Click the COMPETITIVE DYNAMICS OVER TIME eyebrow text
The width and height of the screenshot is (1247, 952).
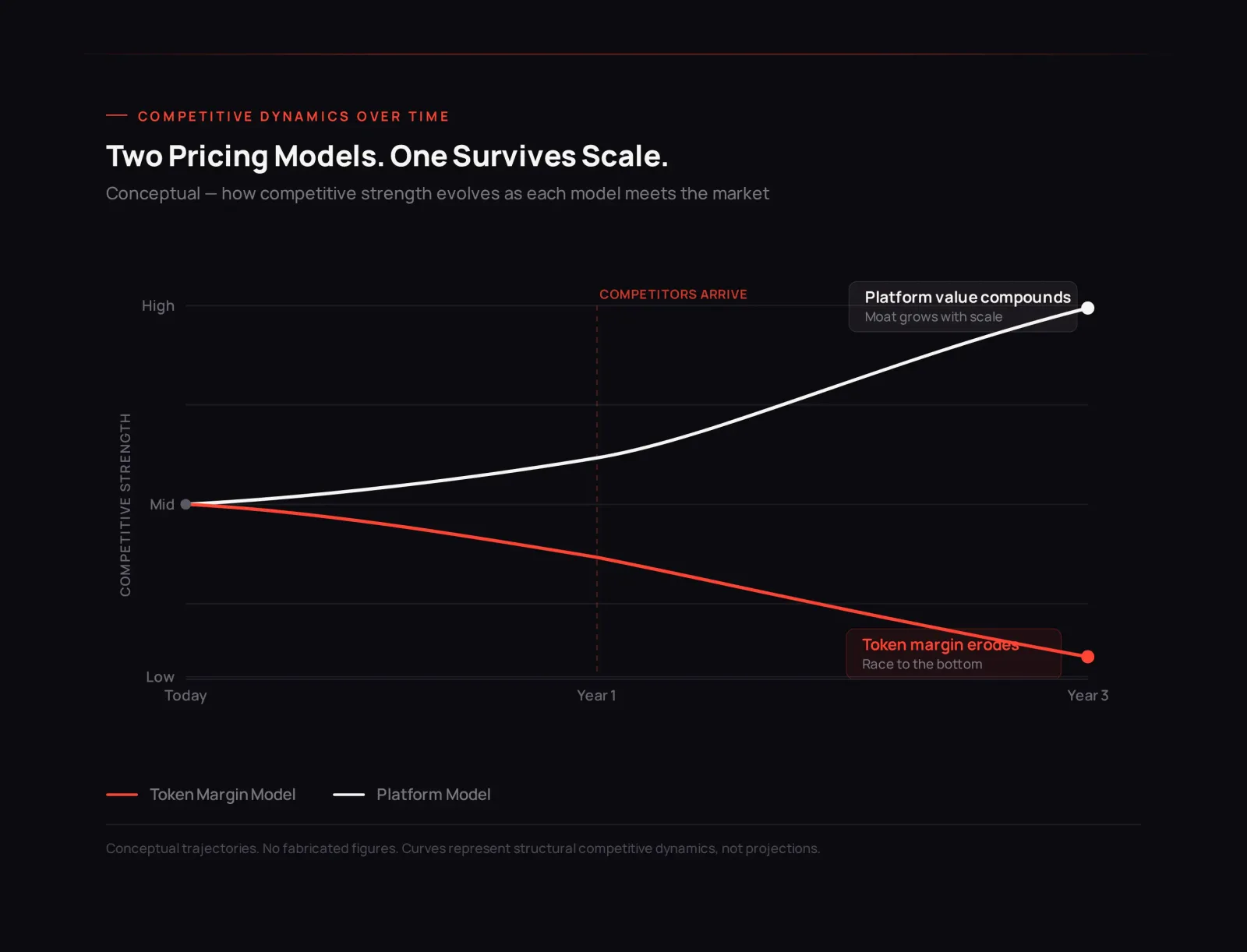[293, 117]
